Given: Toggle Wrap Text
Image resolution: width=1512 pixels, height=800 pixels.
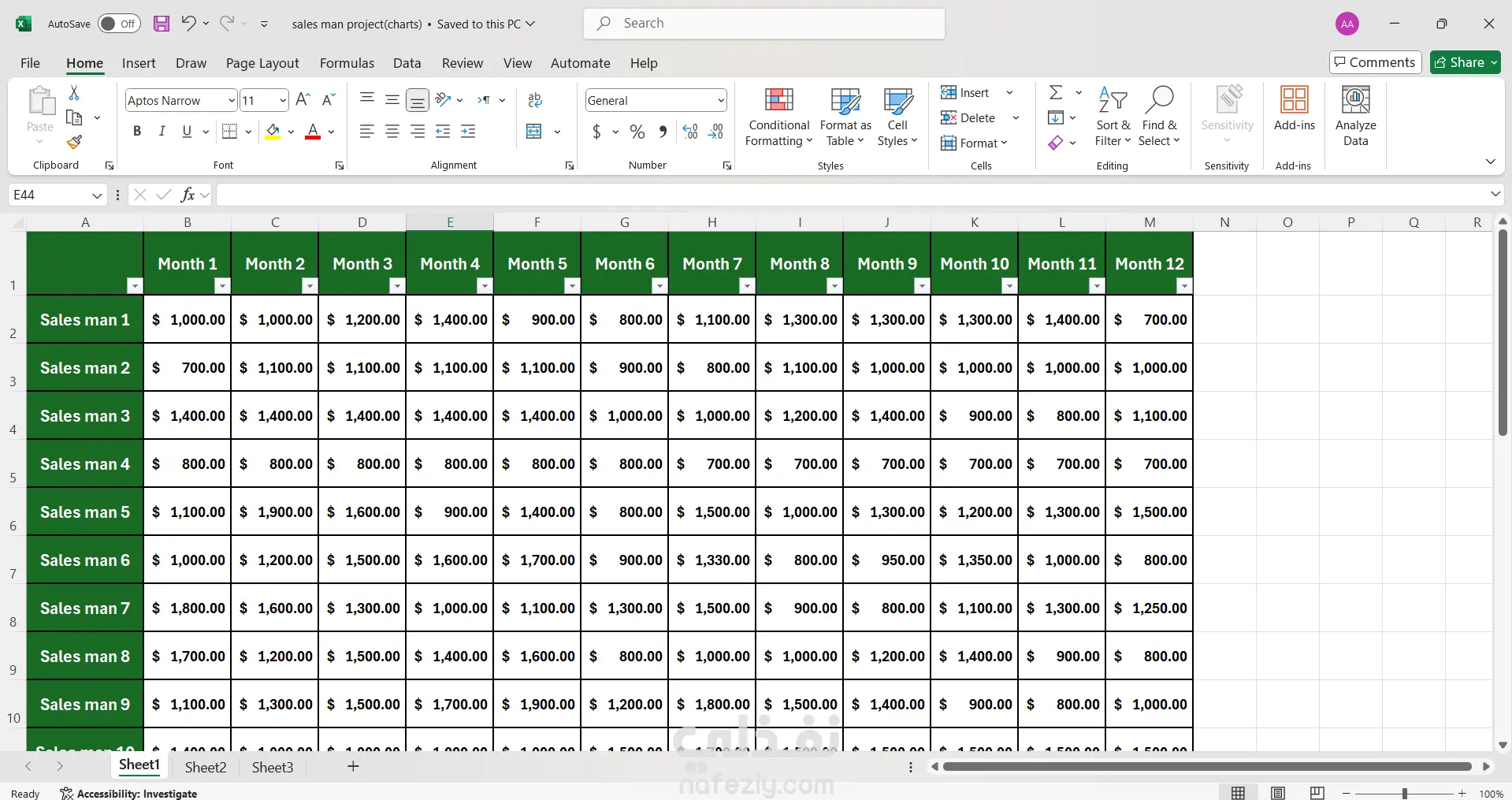Looking at the screenshot, I should [x=535, y=100].
